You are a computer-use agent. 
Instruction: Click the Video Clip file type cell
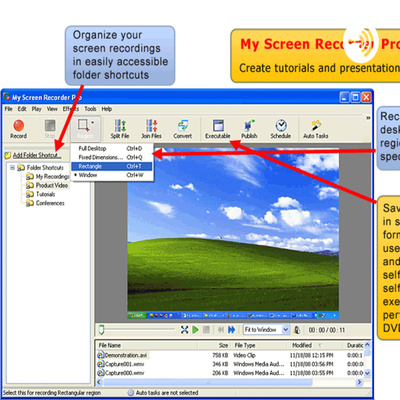click(244, 355)
